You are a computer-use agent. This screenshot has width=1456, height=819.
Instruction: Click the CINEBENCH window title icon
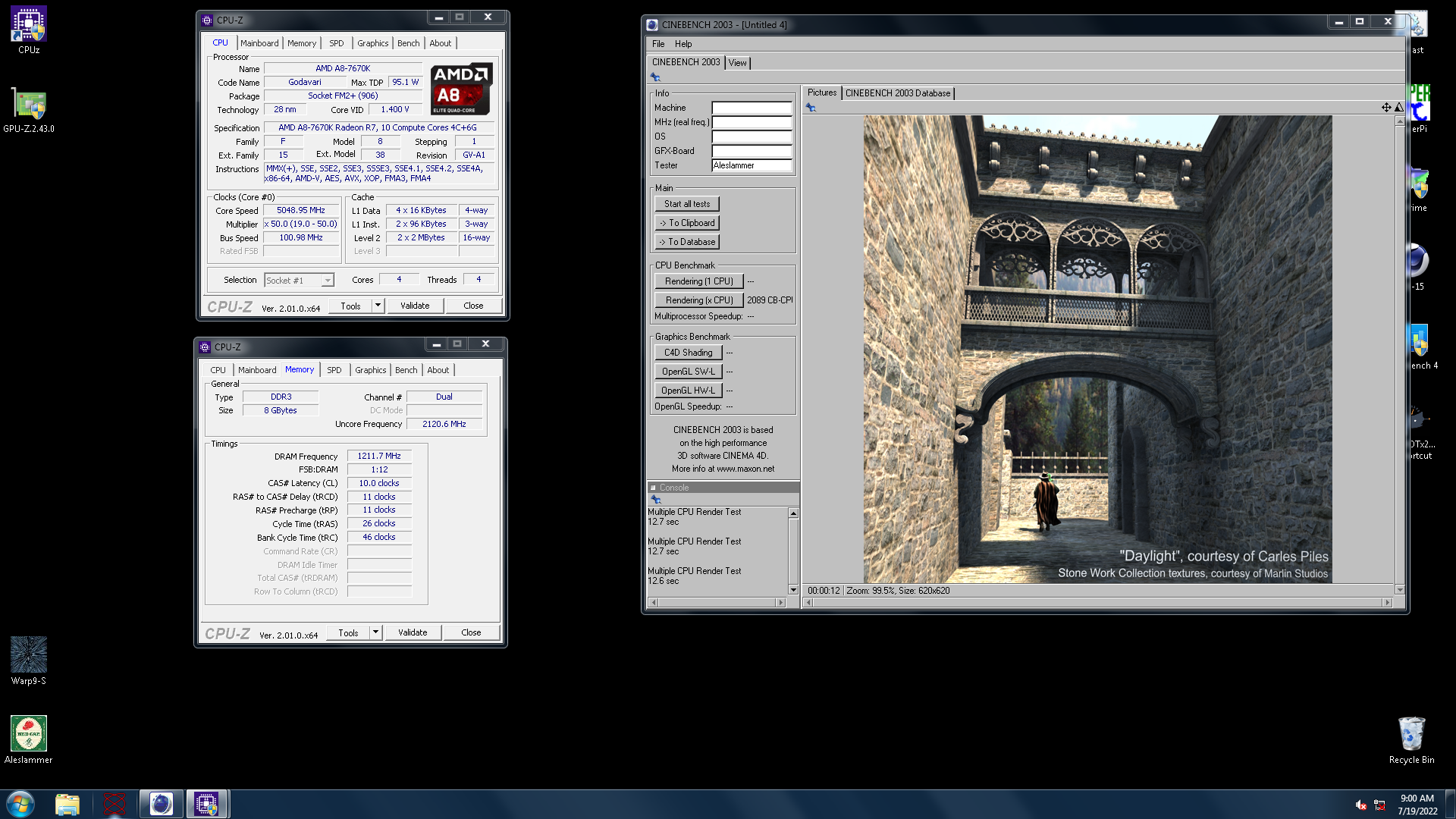tap(651, 25)
